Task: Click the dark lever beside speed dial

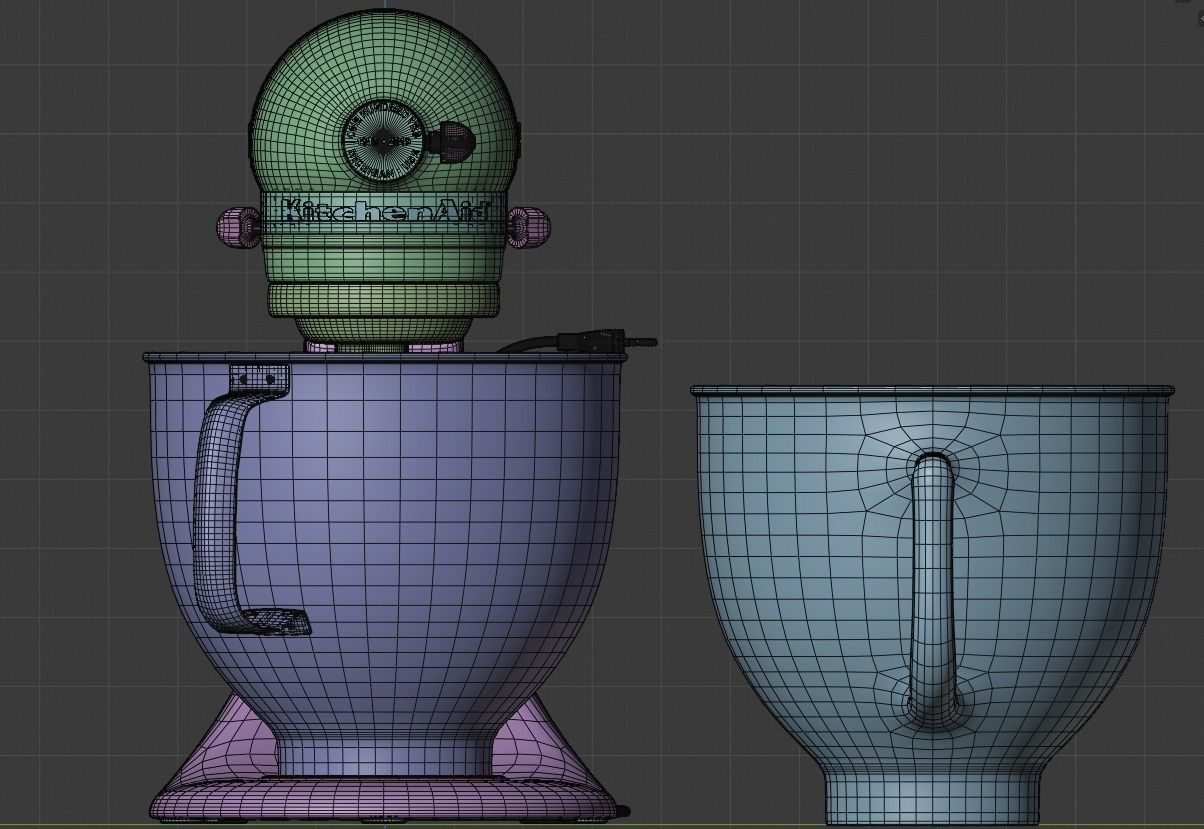Action: [x=450, y=141]
